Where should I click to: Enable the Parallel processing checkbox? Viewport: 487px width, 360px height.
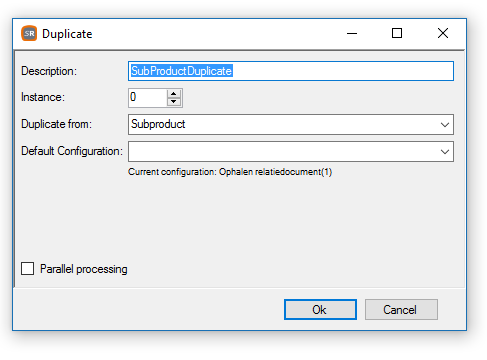tap(27, 269)
